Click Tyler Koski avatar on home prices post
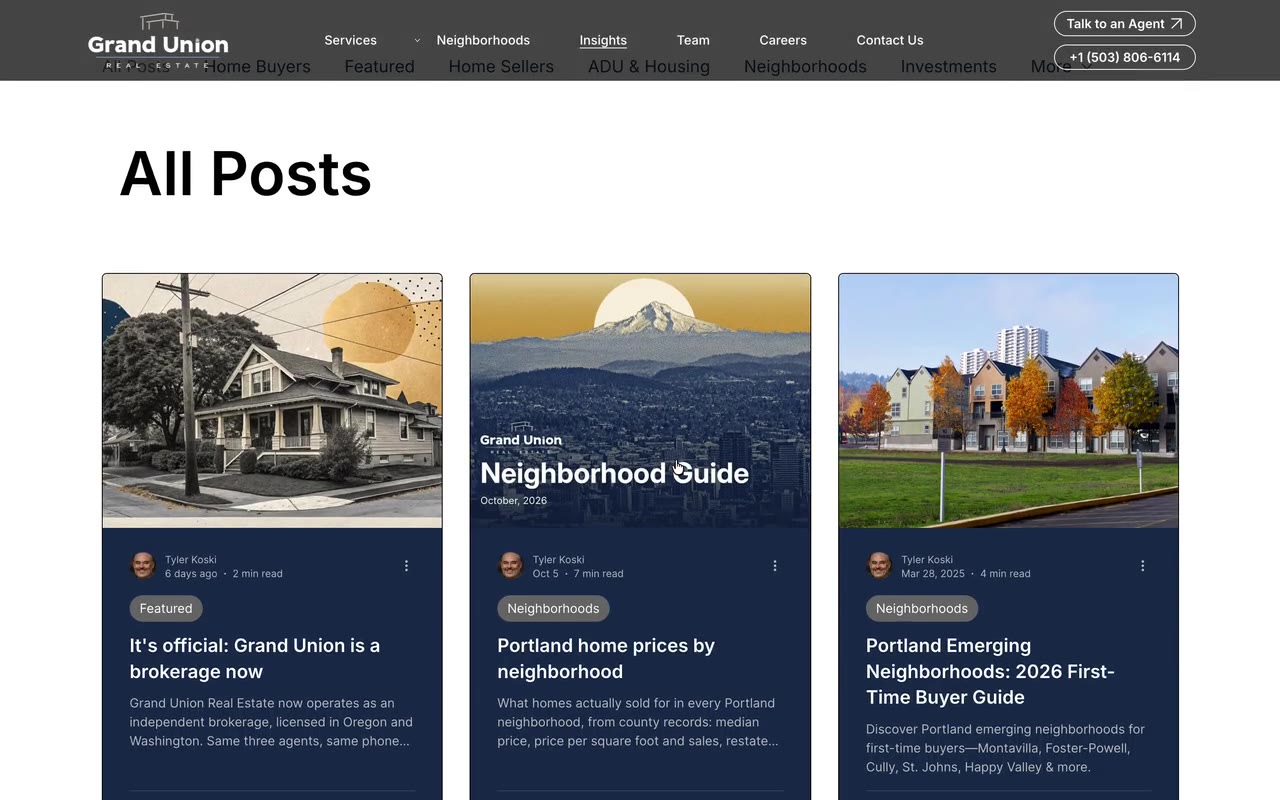 pos(511,566)
